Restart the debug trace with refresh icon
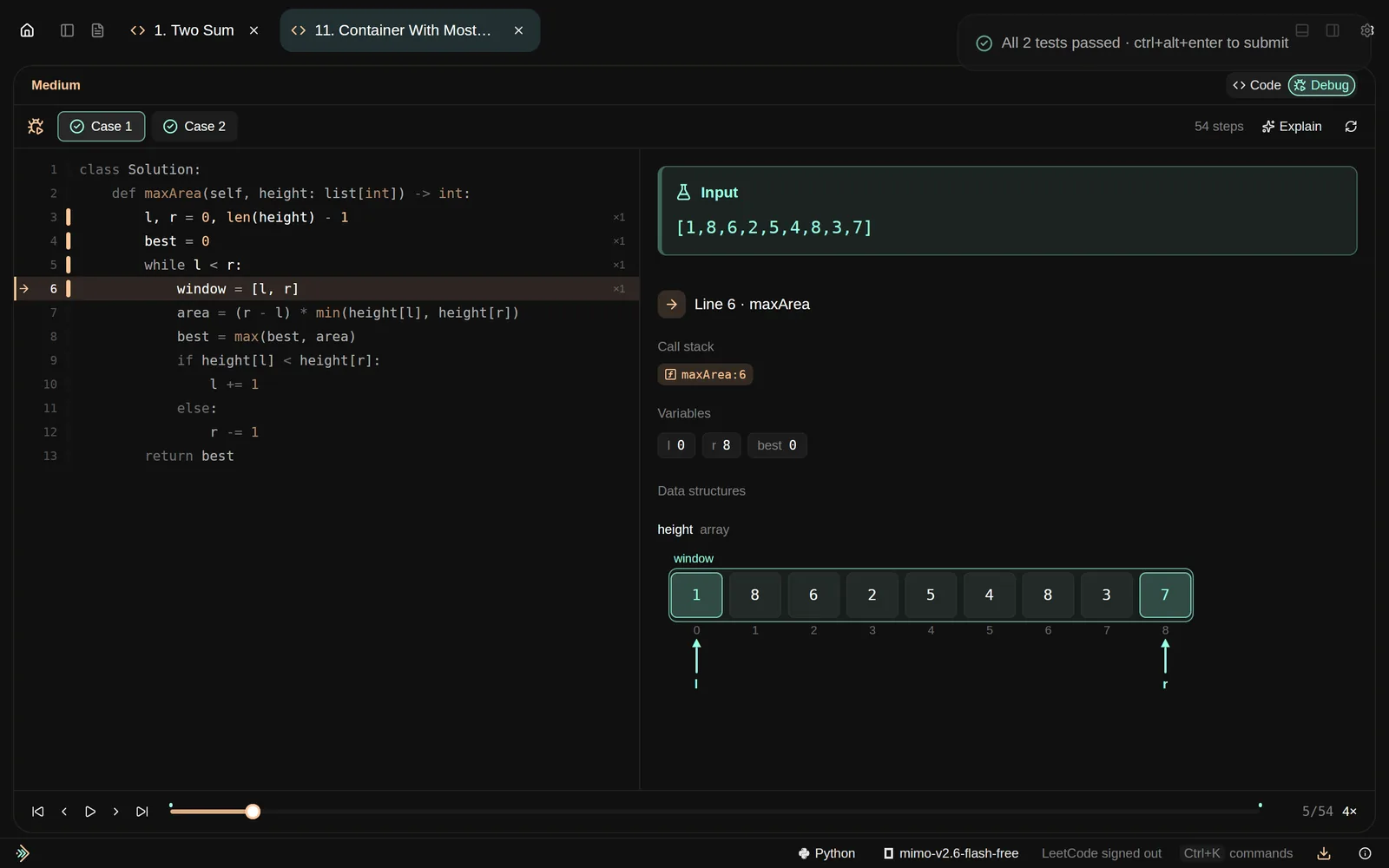 click(1351, 127)
